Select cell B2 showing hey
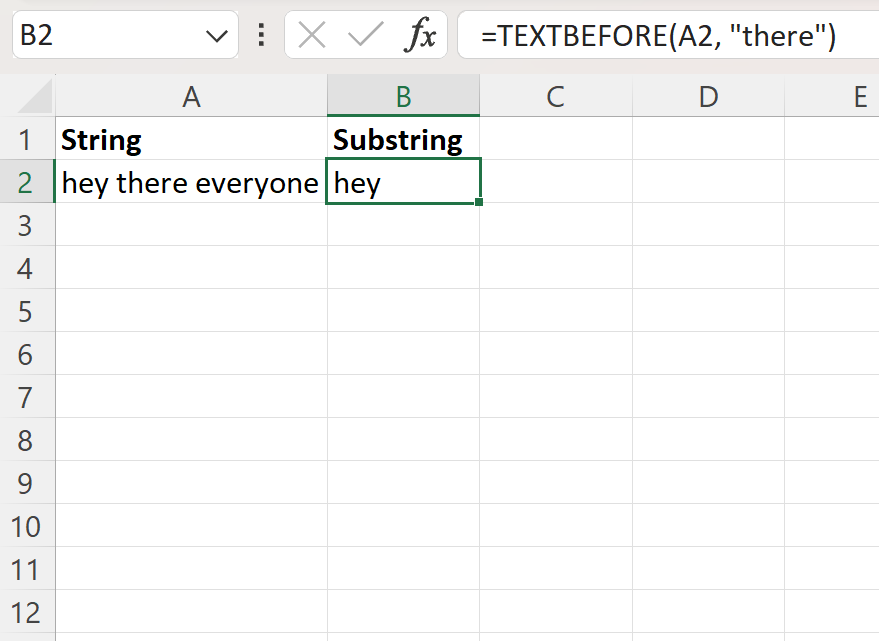This screenshot has width=879, height=641. coord(403,183)
